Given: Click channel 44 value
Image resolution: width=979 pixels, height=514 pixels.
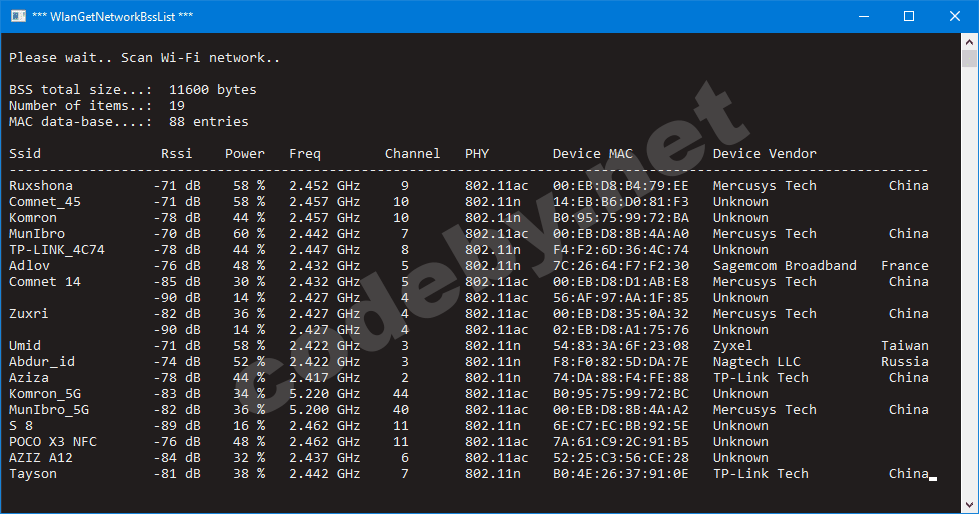Looking at the screenshot, I should [401, 394].
